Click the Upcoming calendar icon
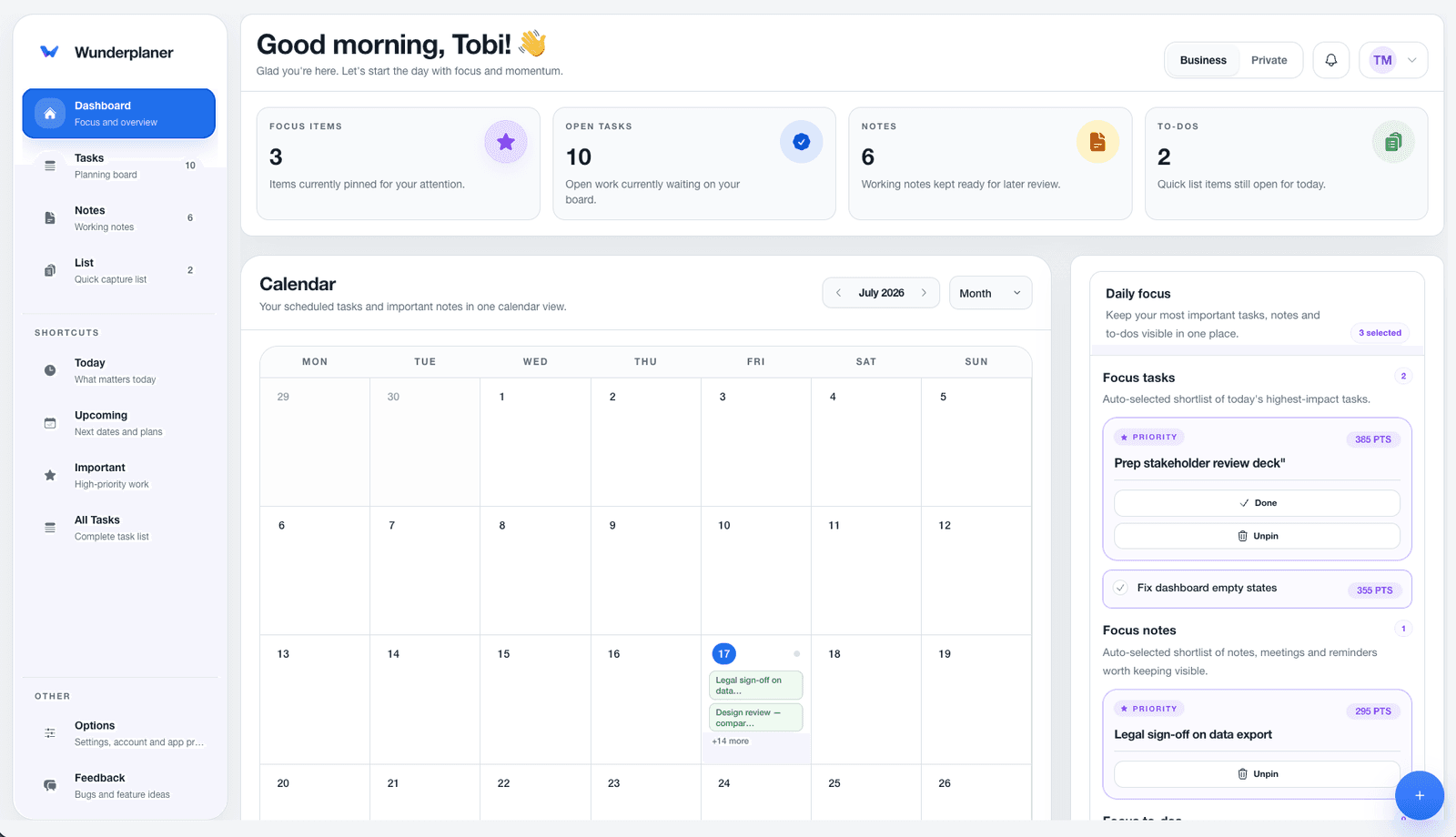 50,423
